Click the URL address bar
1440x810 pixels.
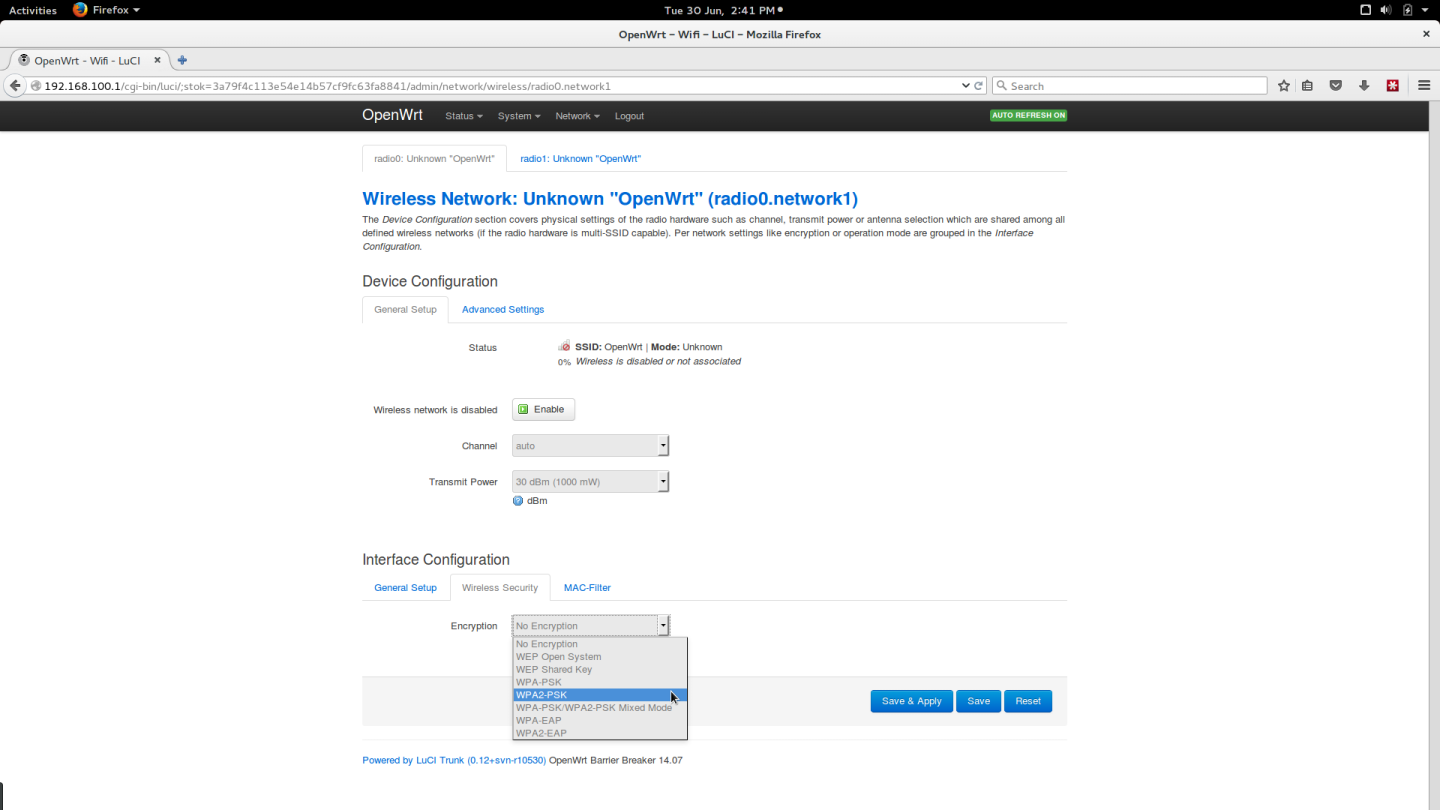pos(500,86)
